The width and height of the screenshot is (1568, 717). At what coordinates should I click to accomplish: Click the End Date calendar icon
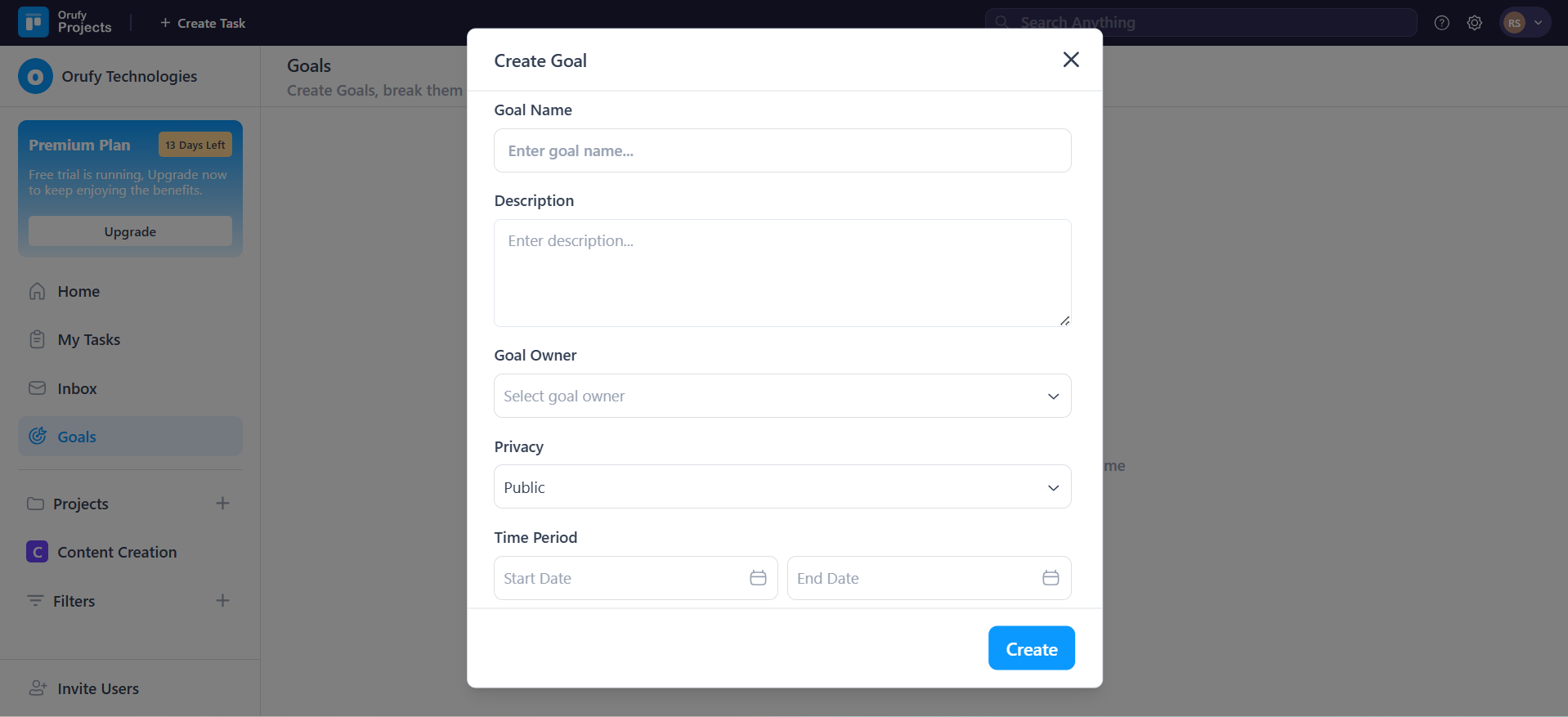point(1051,578)
